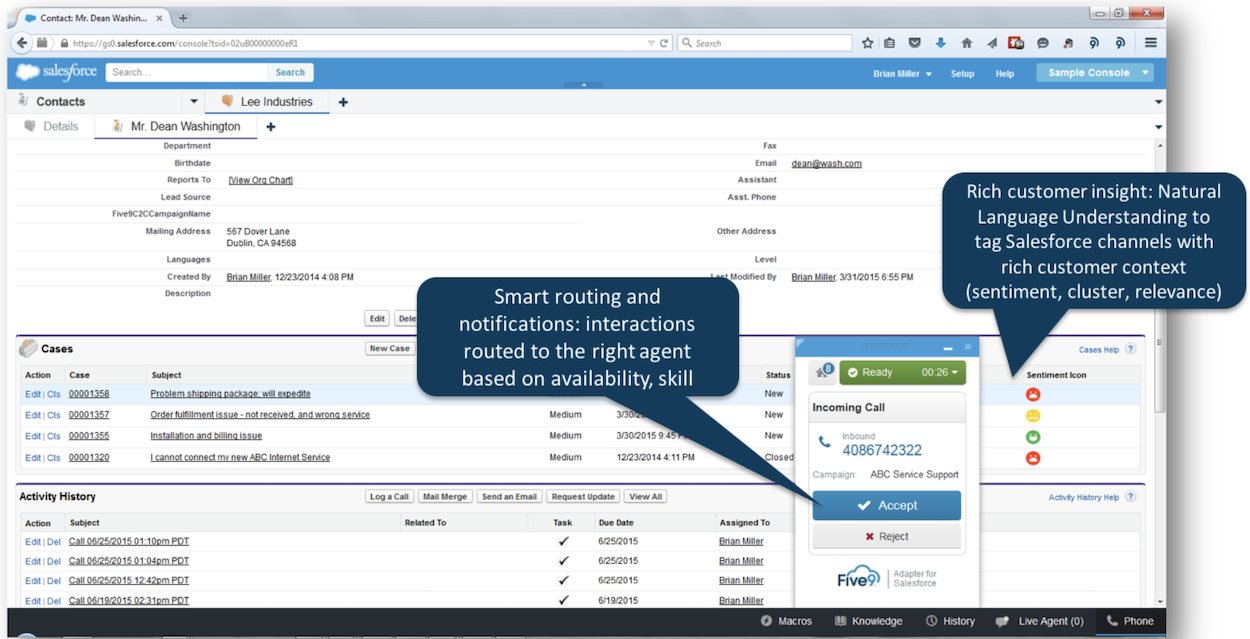Bookmark this page with the star icon

tap(867, 43)
